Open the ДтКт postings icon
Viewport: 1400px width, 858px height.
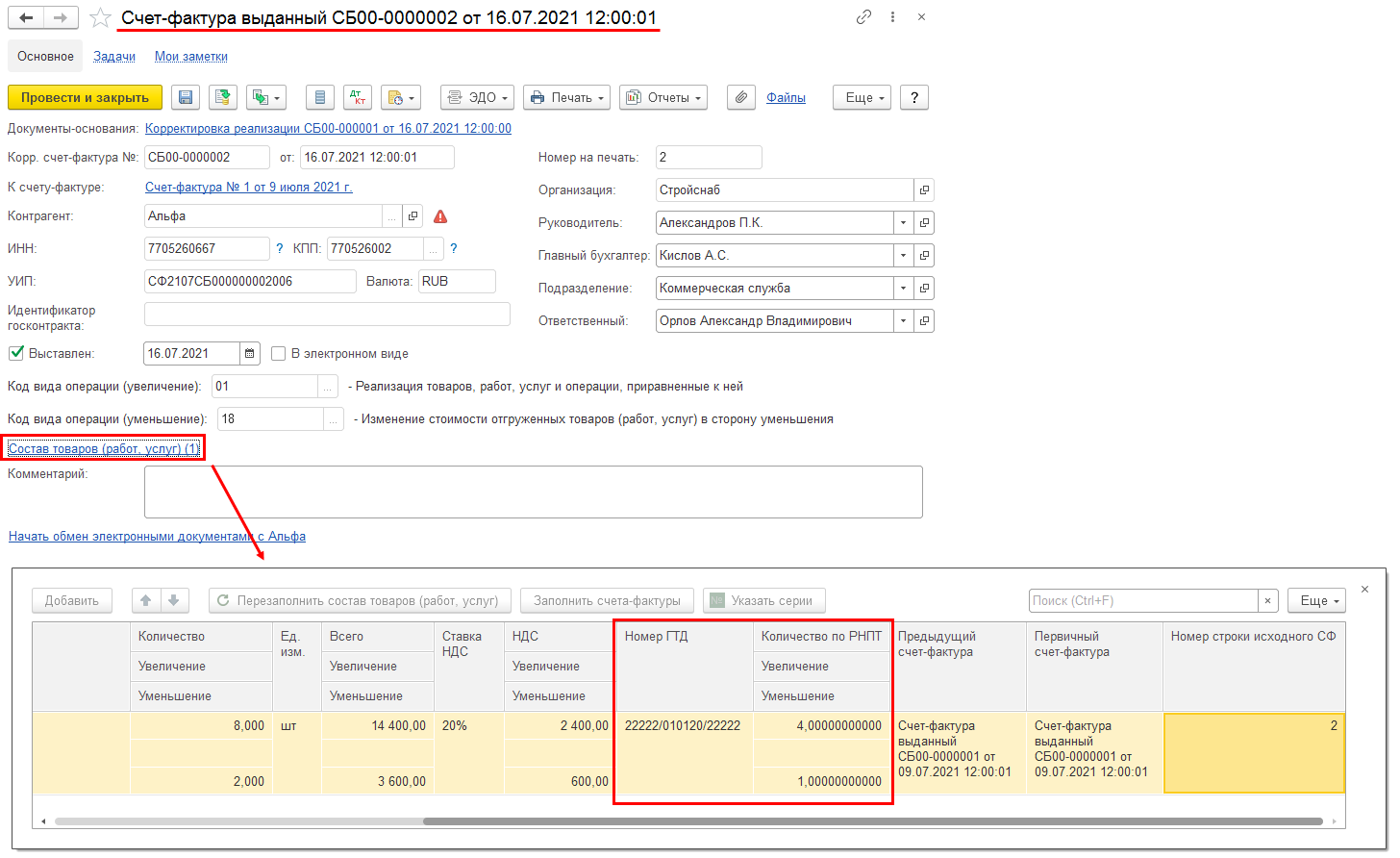click(x=358, y=97)
